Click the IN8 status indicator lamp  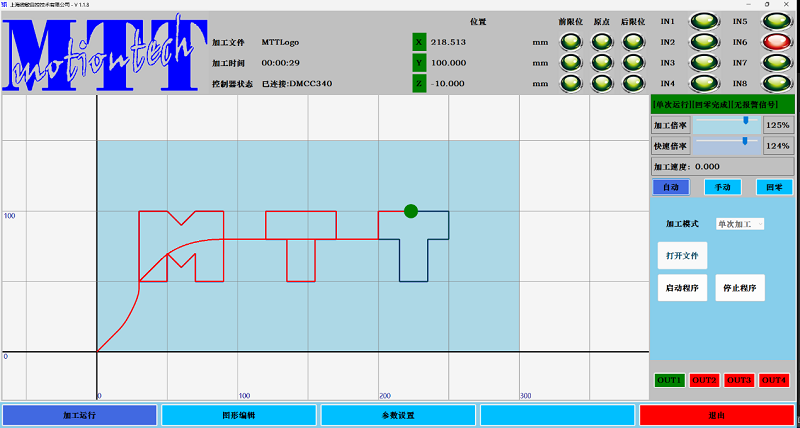click(x=774, y=83)
